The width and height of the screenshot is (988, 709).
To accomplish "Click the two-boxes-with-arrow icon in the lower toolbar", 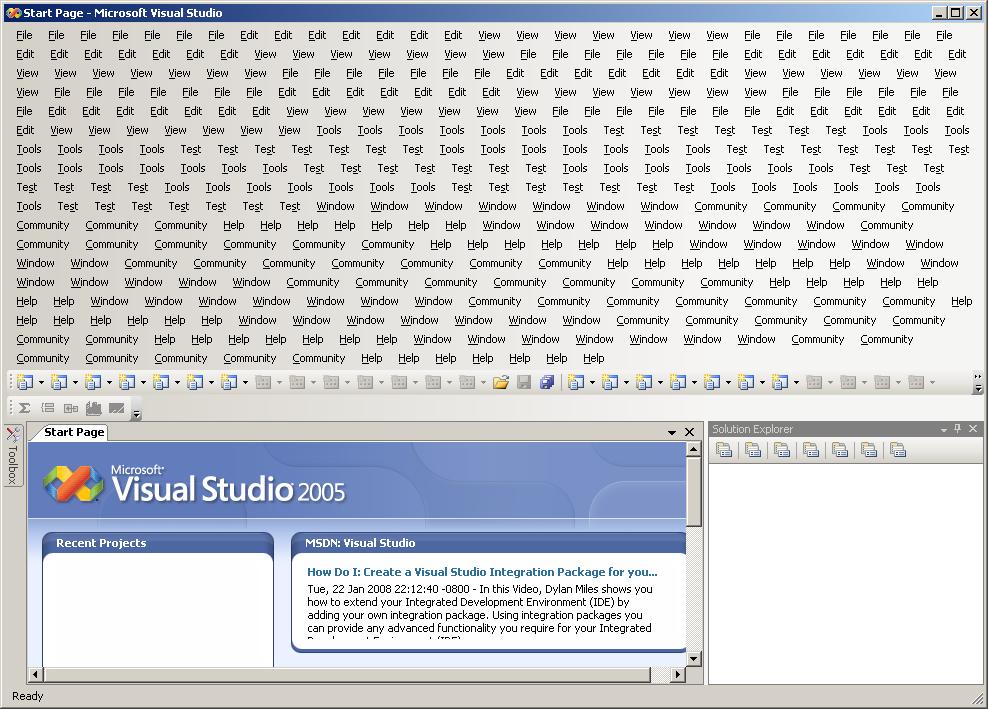I will tap(71, 408).
